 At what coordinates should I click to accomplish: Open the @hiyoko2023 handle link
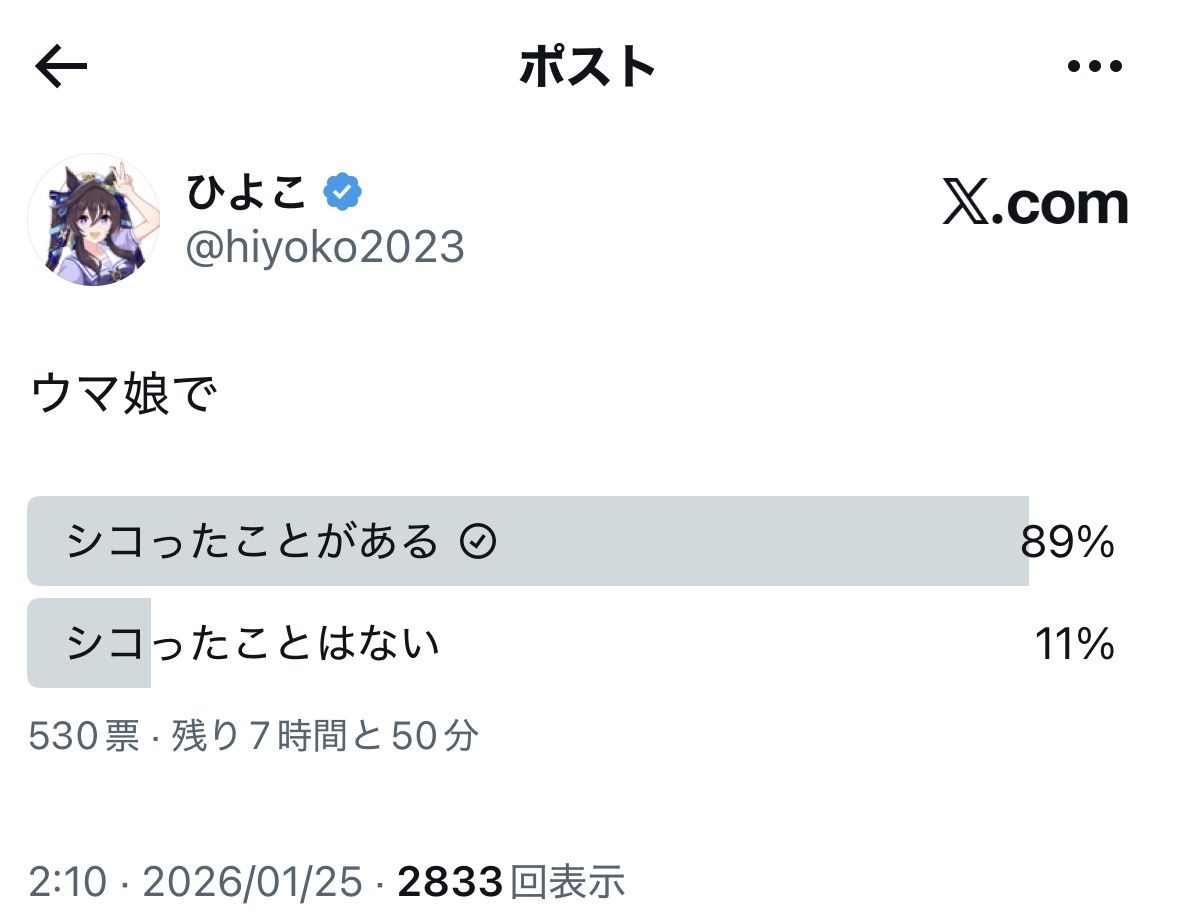pyautogui.click(x=325, y=246)
